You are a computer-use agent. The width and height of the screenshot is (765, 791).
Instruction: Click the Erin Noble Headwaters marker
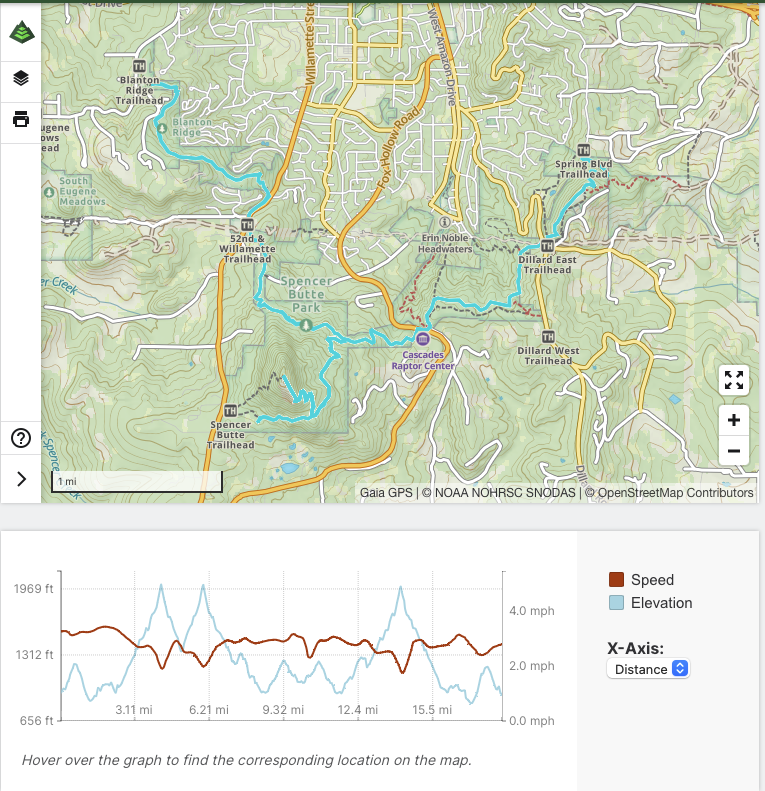point(445,222)
